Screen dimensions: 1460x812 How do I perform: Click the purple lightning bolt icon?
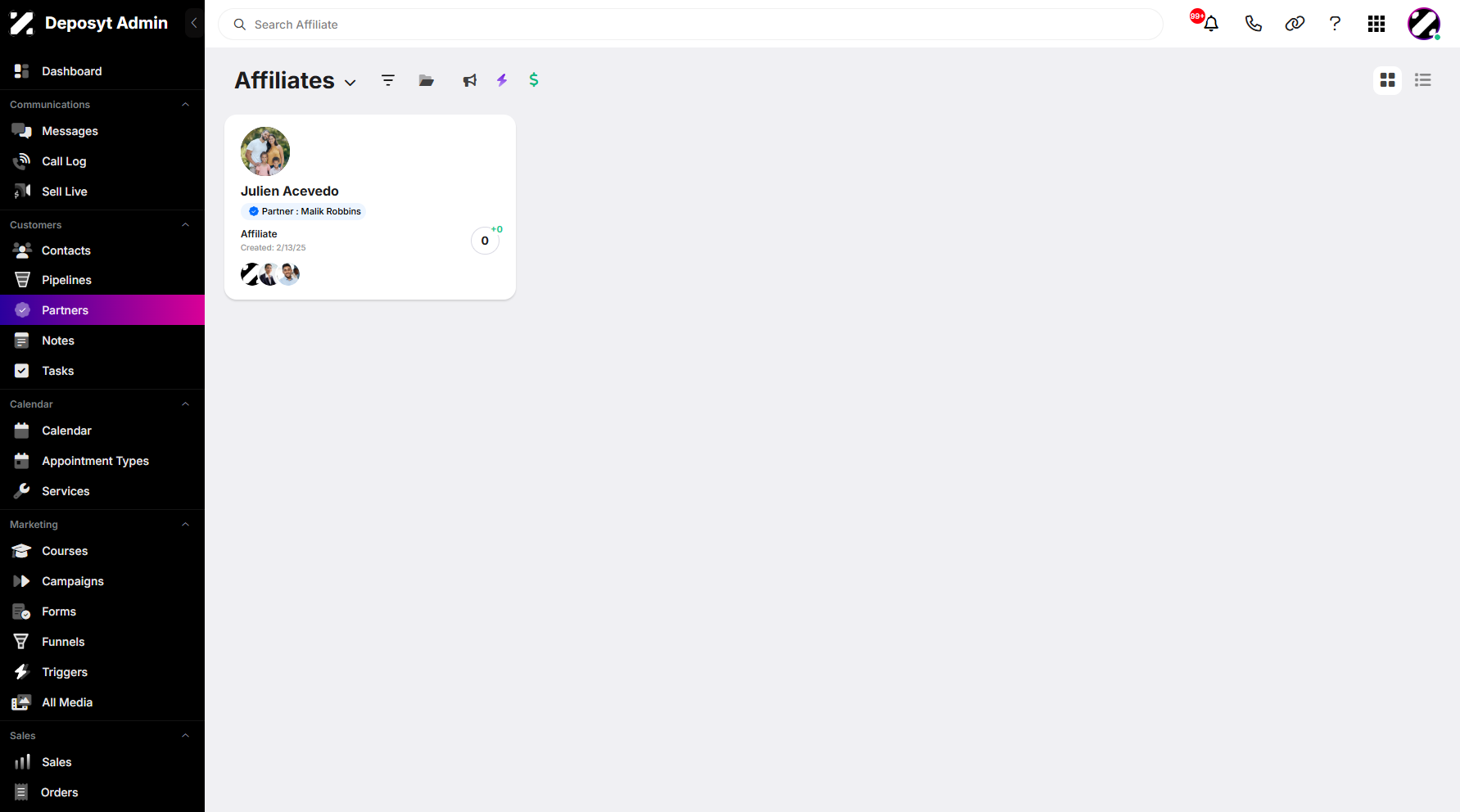click(x=502, y=80)
